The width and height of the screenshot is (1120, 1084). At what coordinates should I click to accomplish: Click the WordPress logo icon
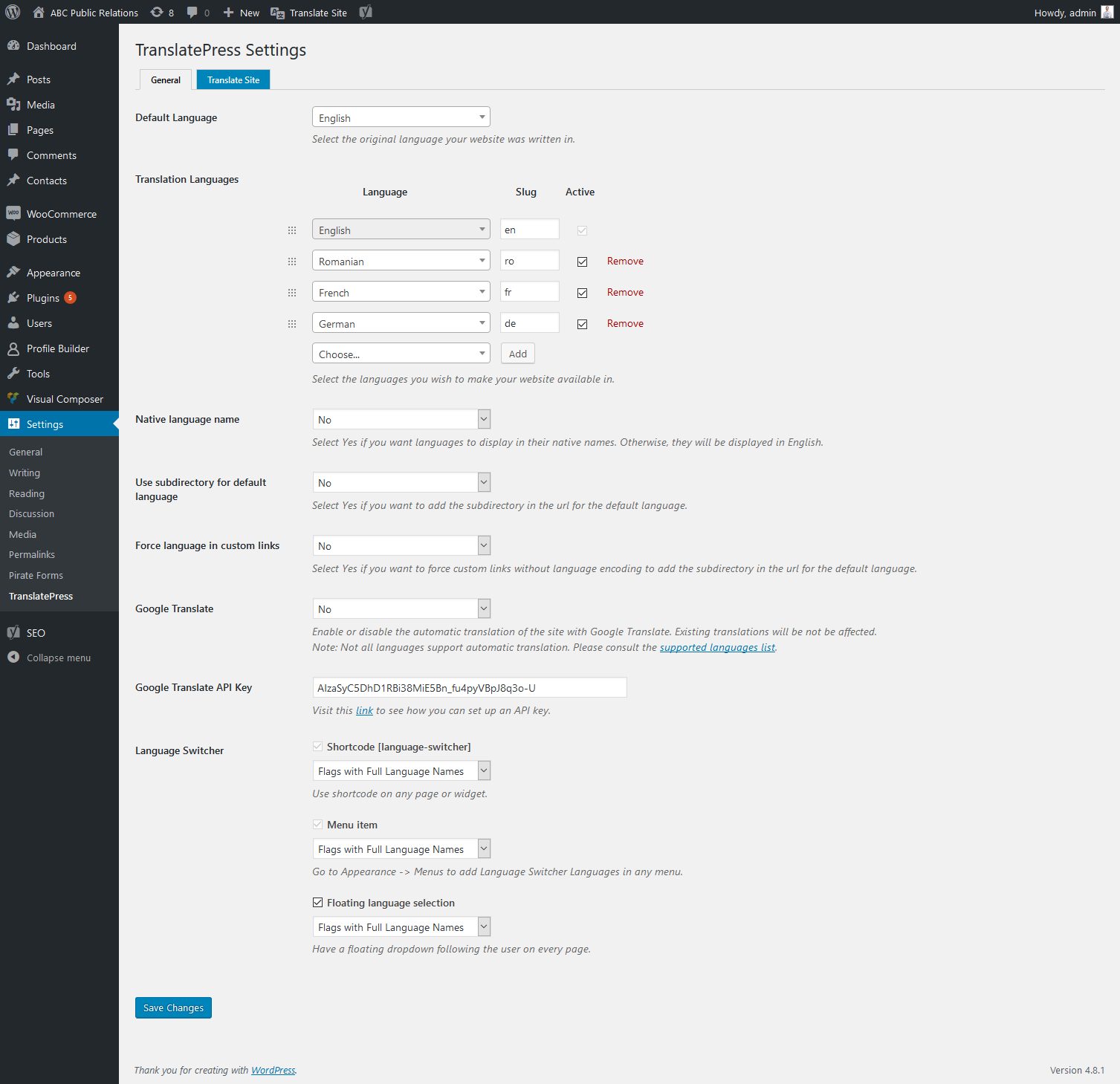(13, 12)
